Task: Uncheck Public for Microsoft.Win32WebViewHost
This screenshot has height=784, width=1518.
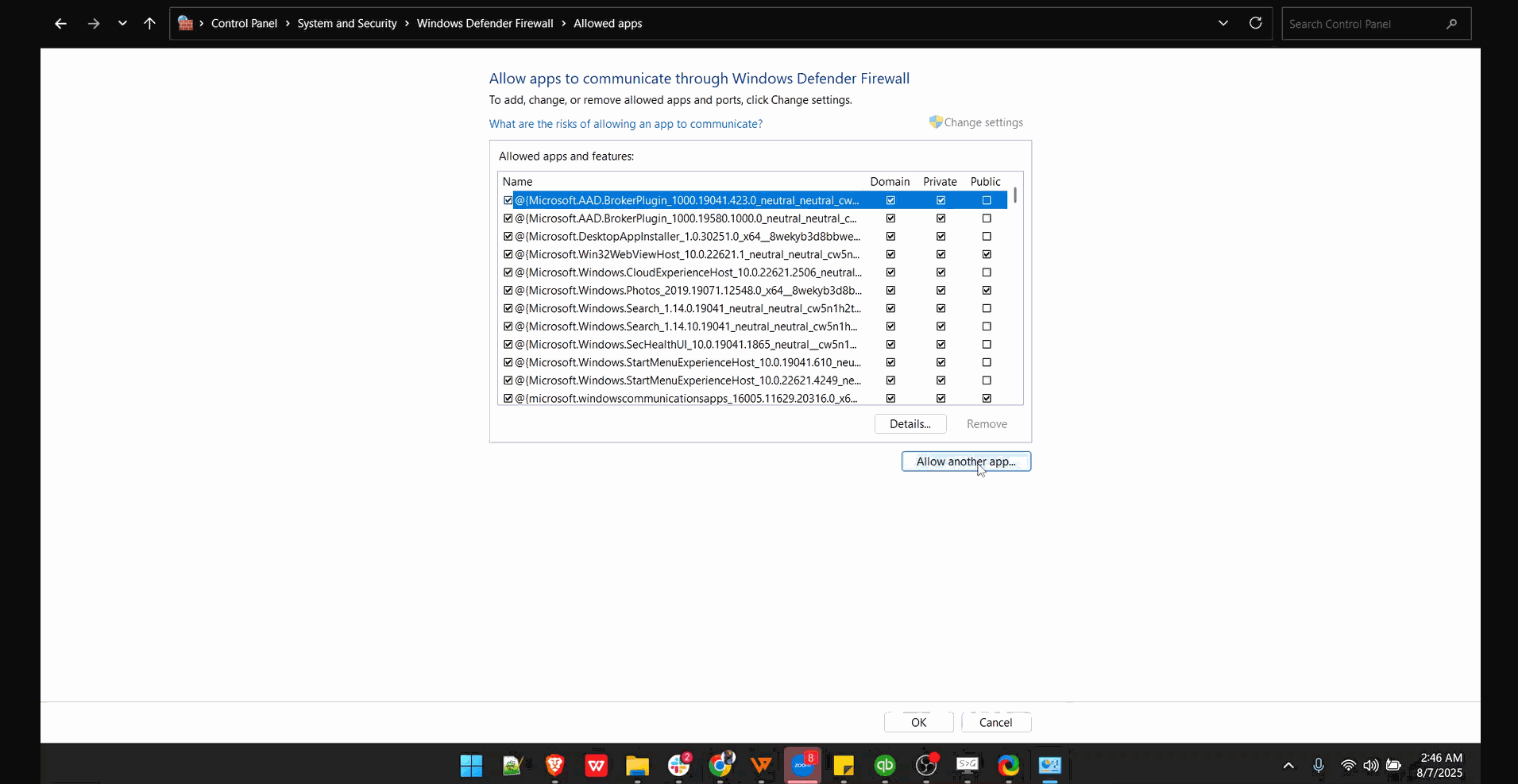Action: 987,254
